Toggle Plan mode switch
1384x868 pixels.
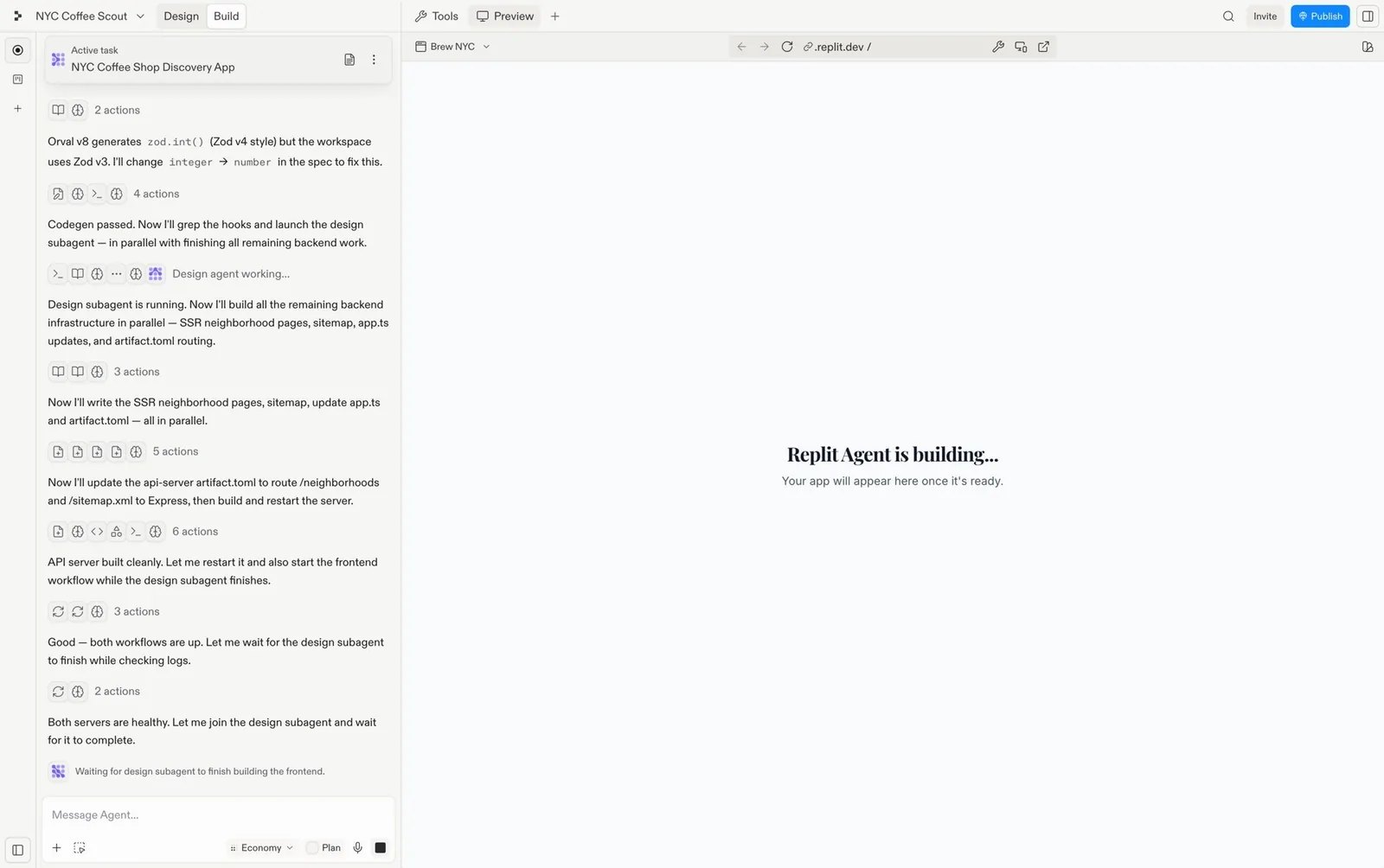click(x=324, y=848)
